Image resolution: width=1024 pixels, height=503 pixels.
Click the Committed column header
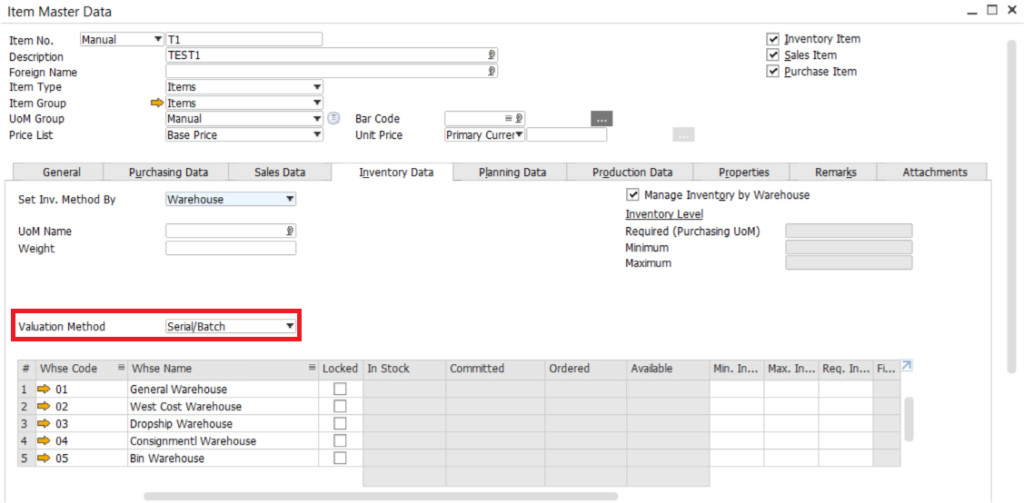tap(495, 368)
